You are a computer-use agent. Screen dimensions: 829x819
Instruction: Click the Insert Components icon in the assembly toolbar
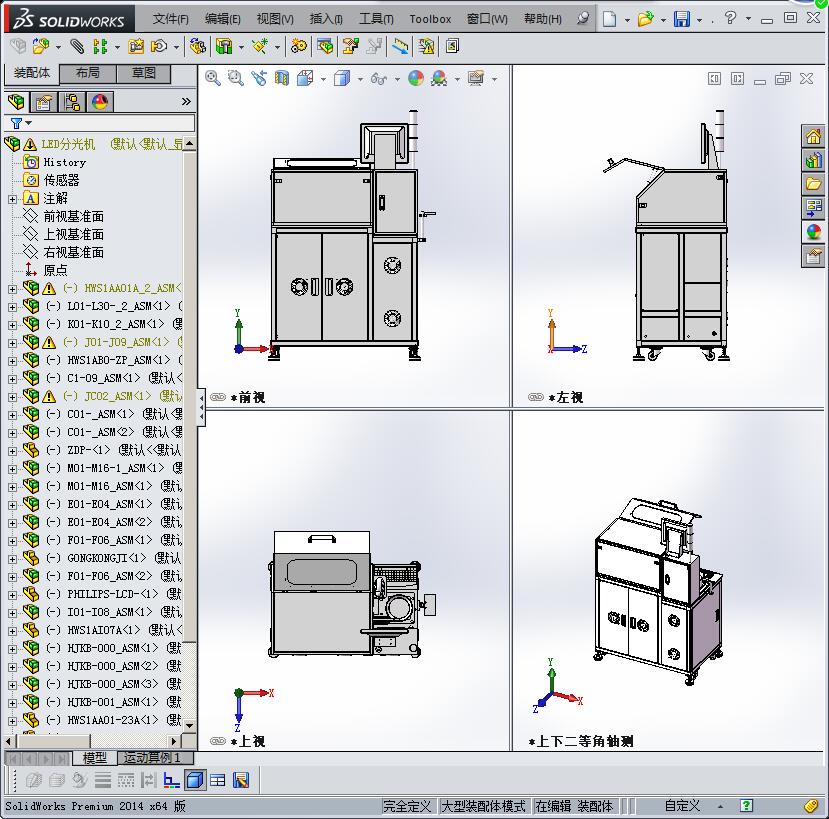[41, 47]
